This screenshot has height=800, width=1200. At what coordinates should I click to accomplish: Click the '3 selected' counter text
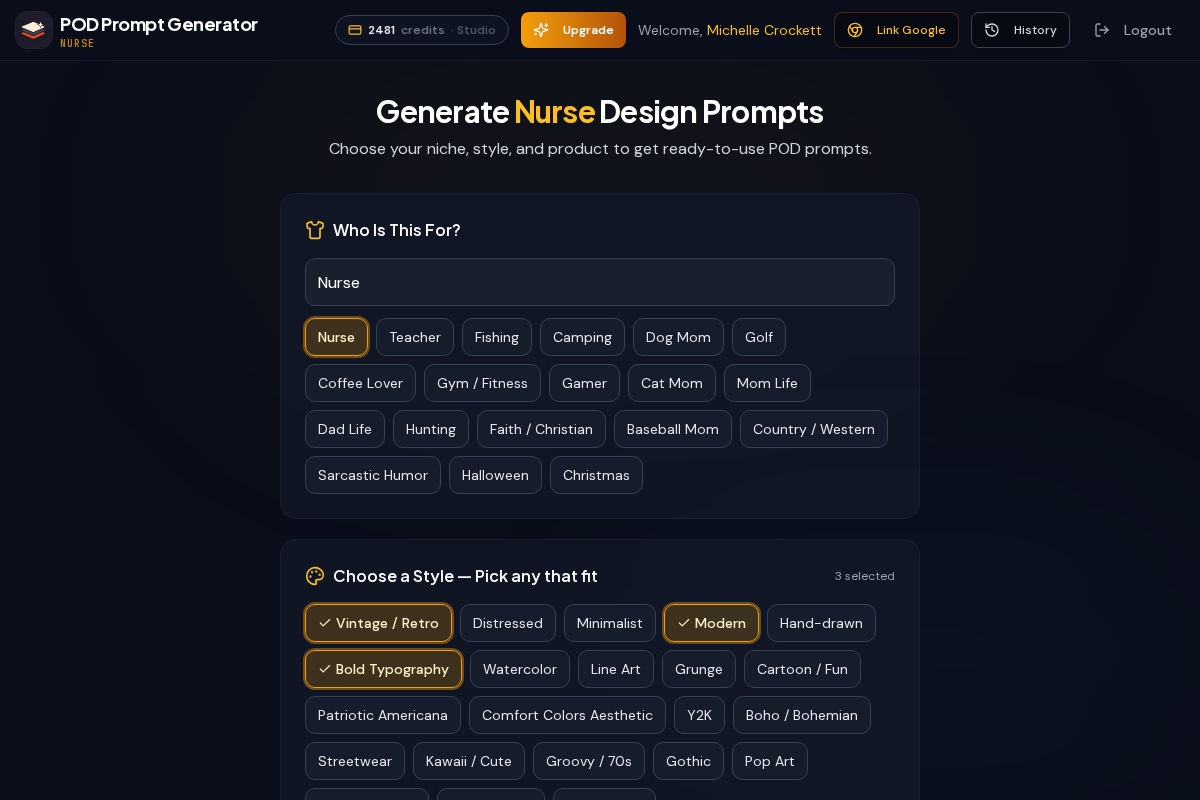pyautogui.click(x=865, y=576)
